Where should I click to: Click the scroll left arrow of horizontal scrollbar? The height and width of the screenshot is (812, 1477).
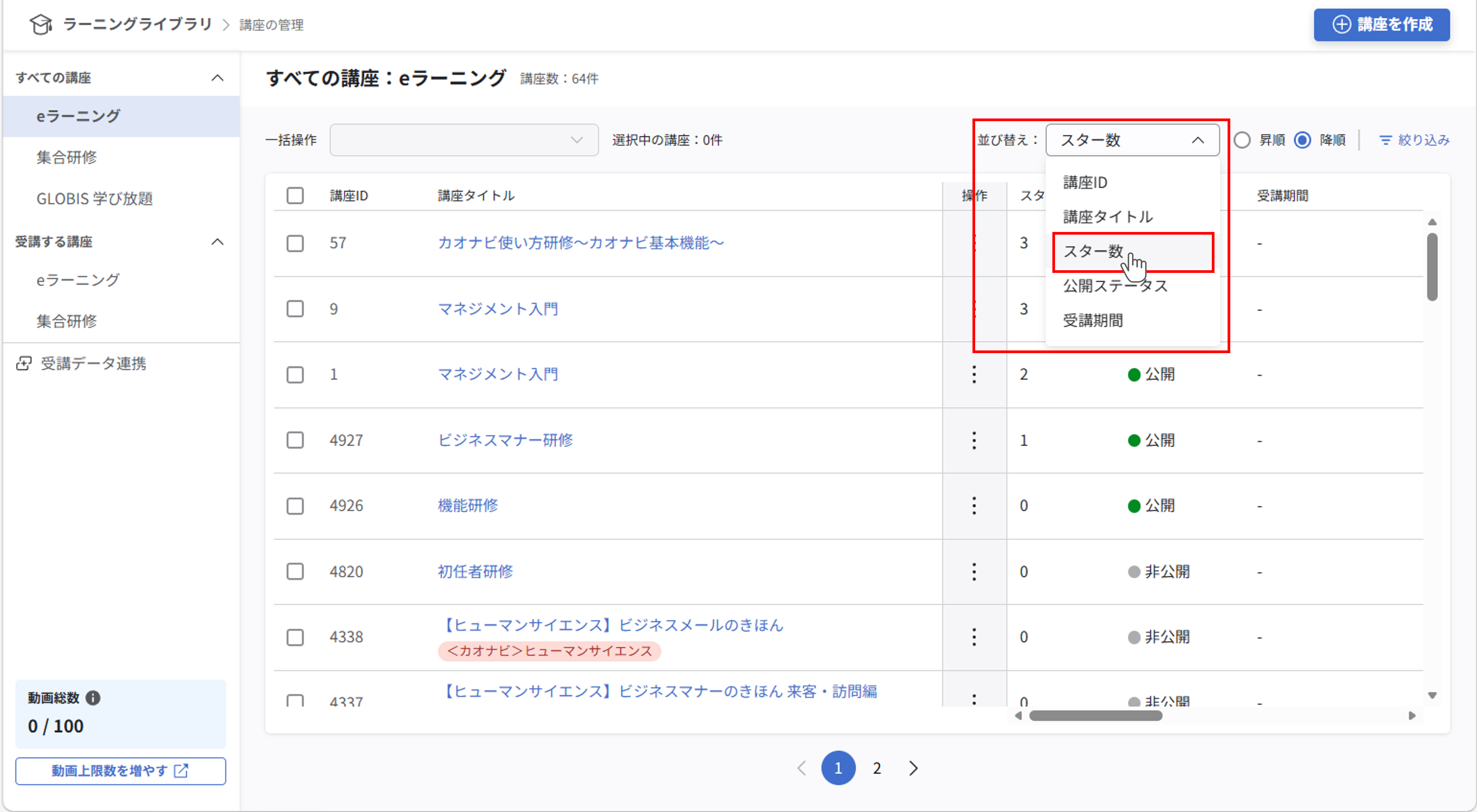point(1018,716)
